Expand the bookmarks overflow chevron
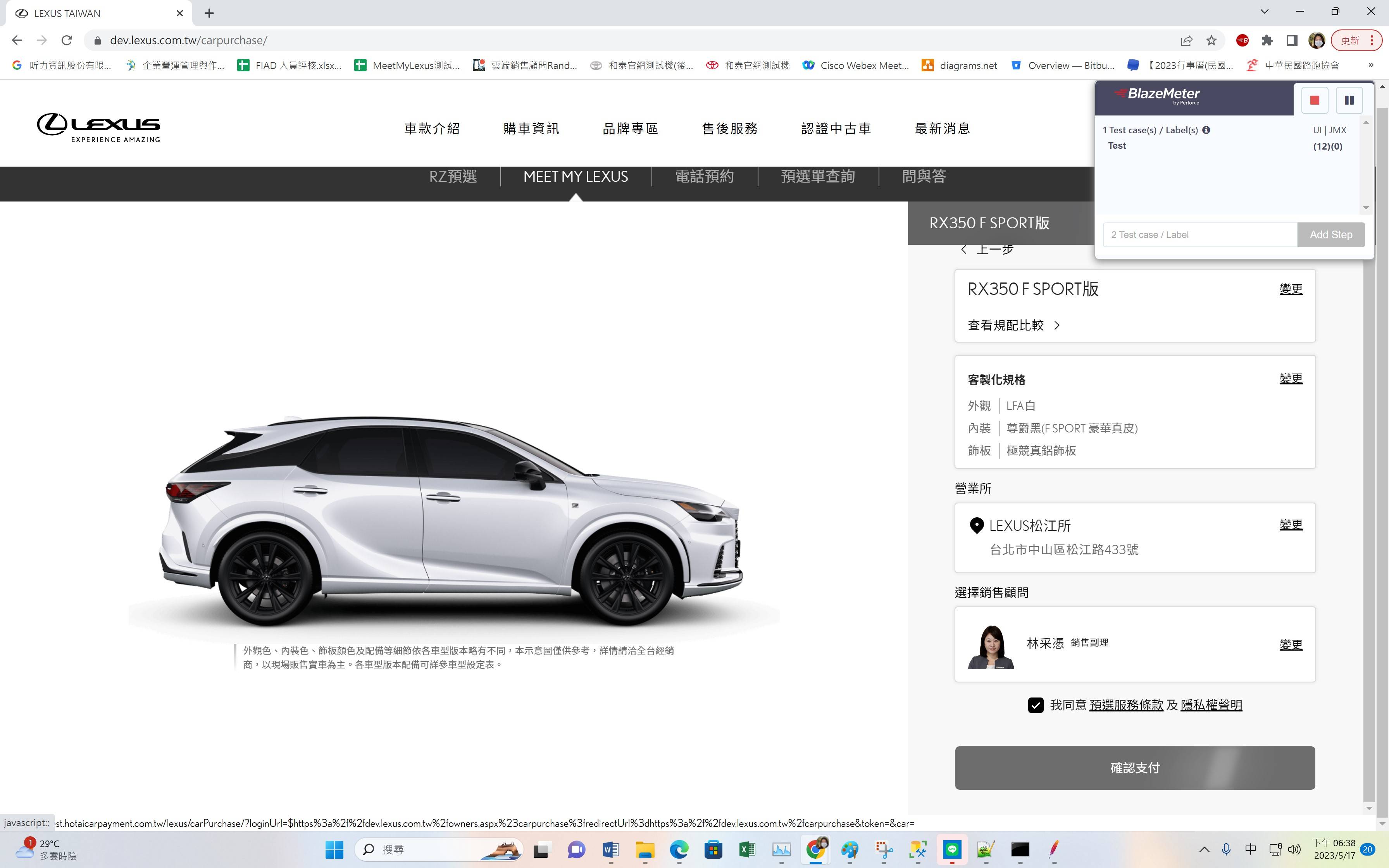Screen dimensions: 1389x868 pos(1371,65)
